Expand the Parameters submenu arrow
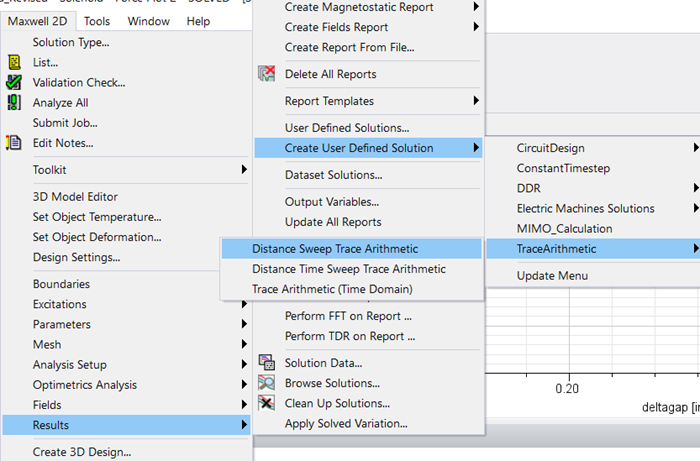The image size is (700, 461). [244, 324]
